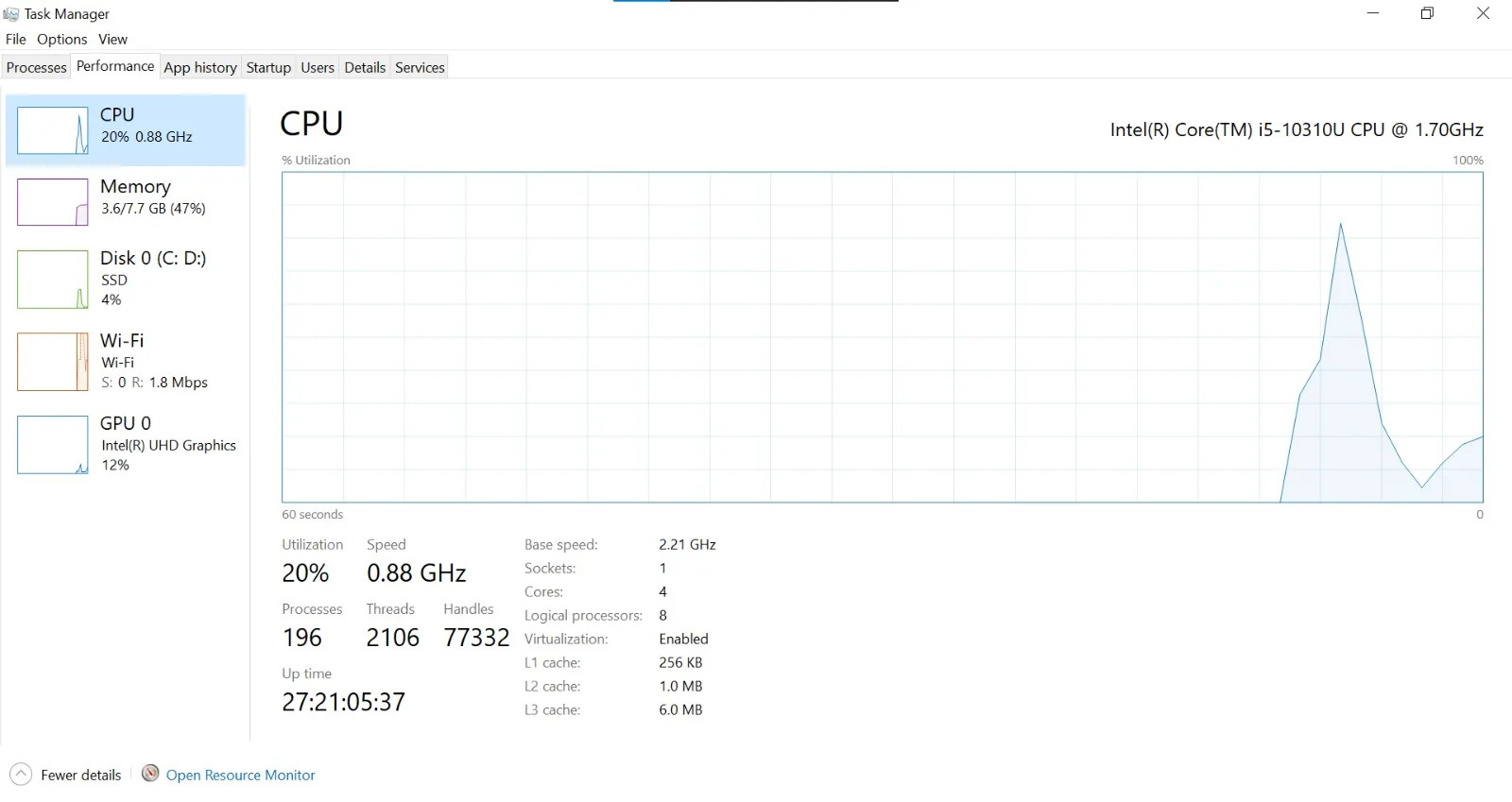Screen dimensions: 1512x802
Task: Open the Options menu
Action: pyautogui.click(x=62, y=39)
